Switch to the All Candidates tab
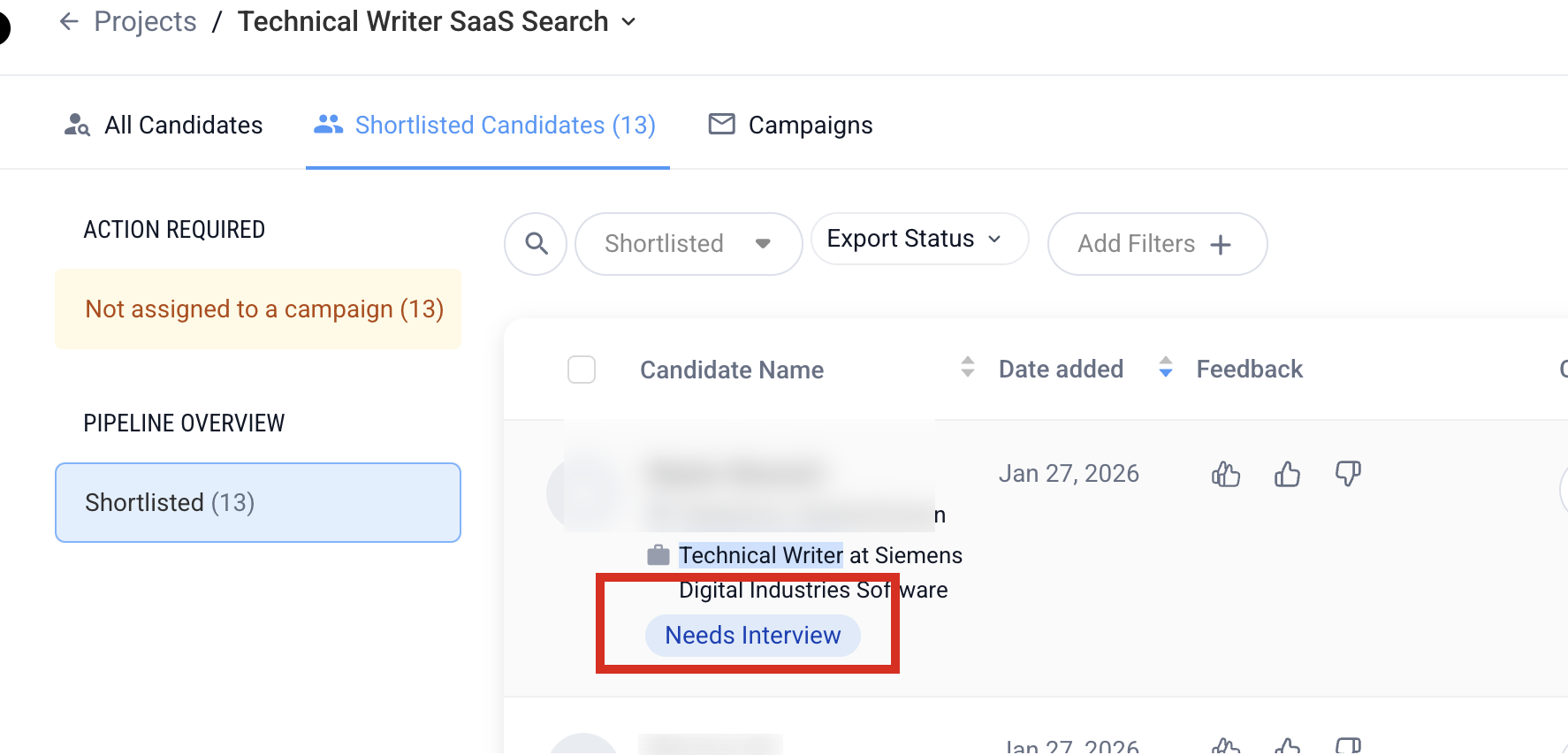Viewport: 1568px width, 755px height. coord(164,125)
